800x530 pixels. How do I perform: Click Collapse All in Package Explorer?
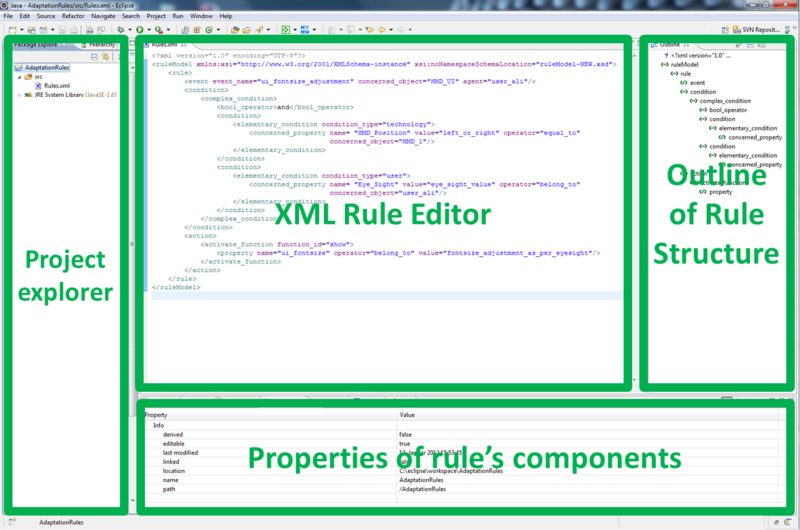tap(92, 58)
